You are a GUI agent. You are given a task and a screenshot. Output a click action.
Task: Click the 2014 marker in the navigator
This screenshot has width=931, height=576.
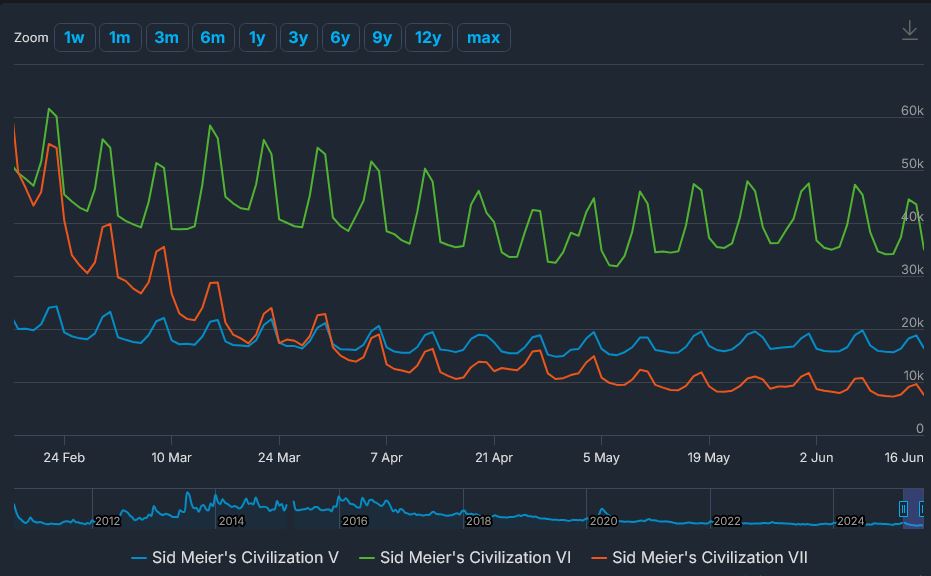231,521
